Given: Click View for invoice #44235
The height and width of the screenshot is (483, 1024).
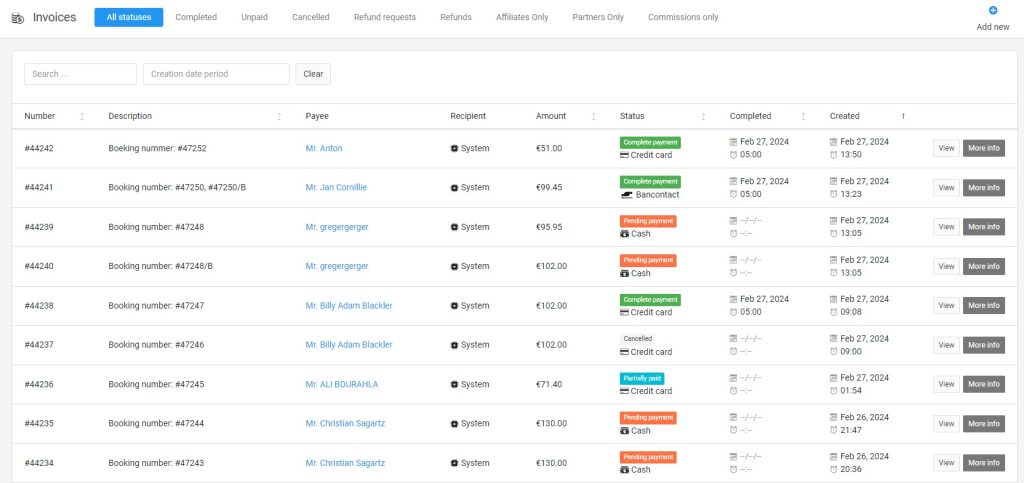Looking at the screenshot, I should coord(946,424).
